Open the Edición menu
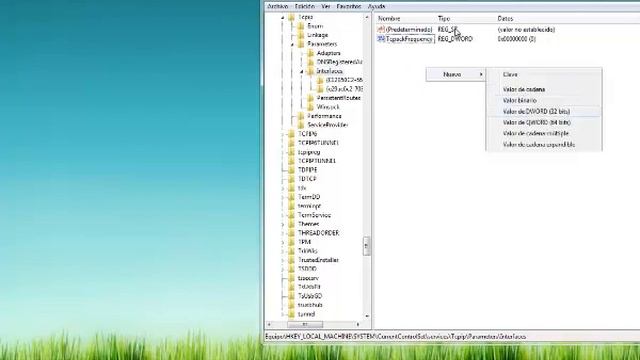This screenshot has height=360, width=640. tap(305, 7)
